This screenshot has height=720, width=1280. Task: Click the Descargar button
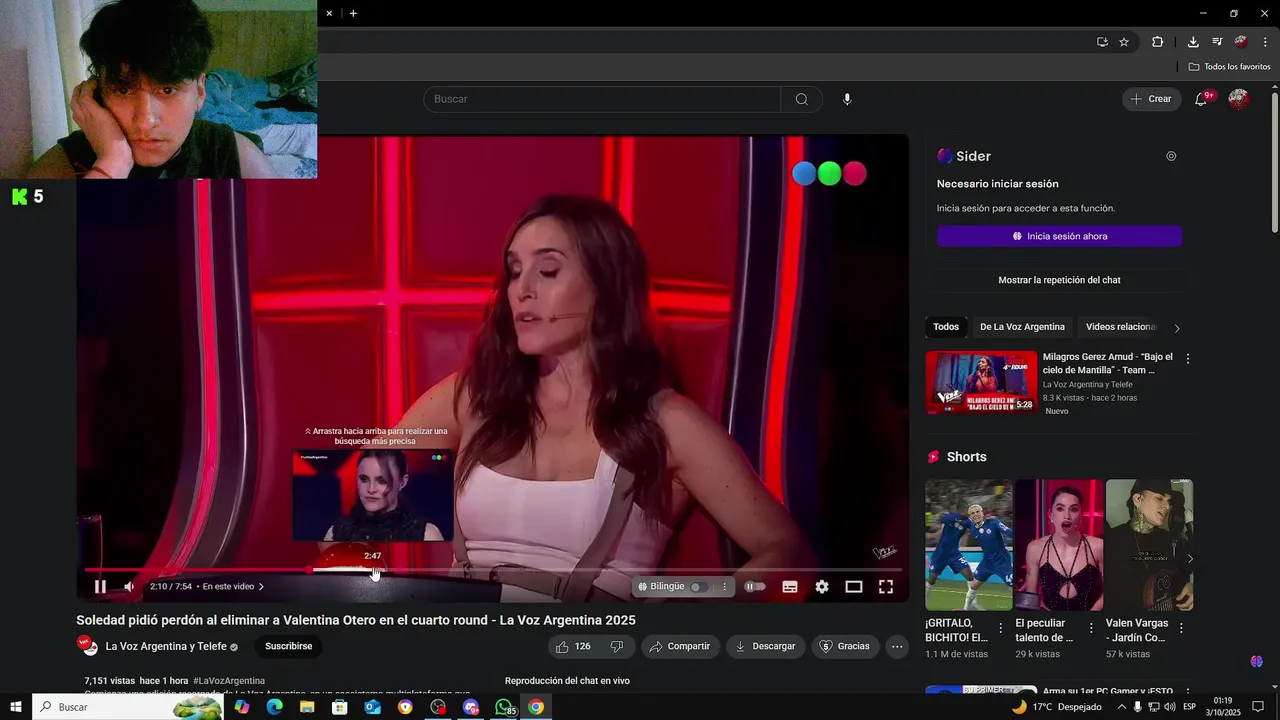click(766, 647)
